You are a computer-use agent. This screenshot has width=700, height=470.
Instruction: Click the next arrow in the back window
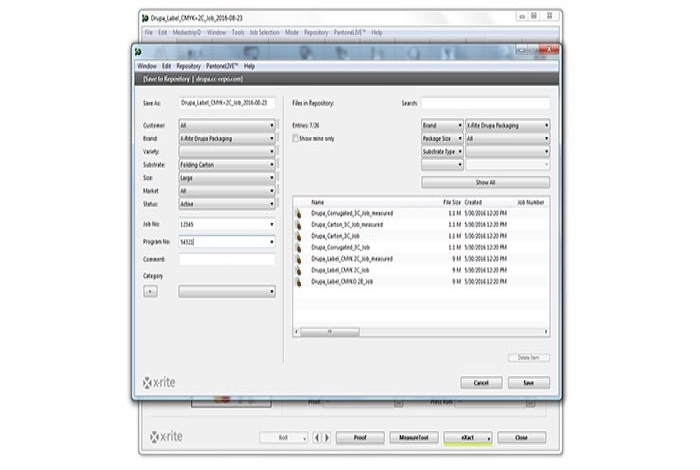coord(327,438)
